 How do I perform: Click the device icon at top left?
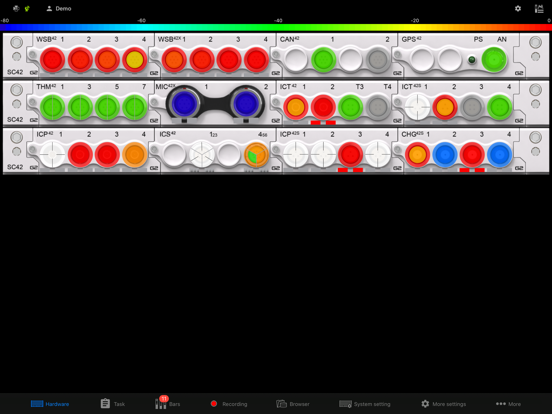coord(16,8)
